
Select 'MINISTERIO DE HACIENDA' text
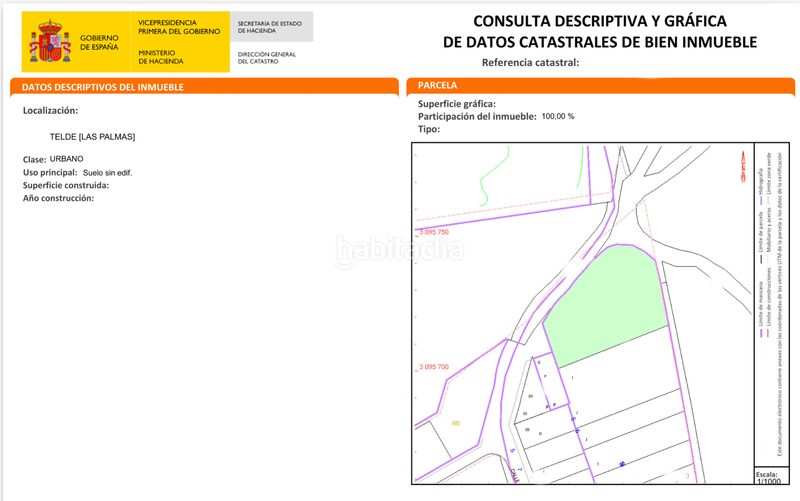(161, 57)
